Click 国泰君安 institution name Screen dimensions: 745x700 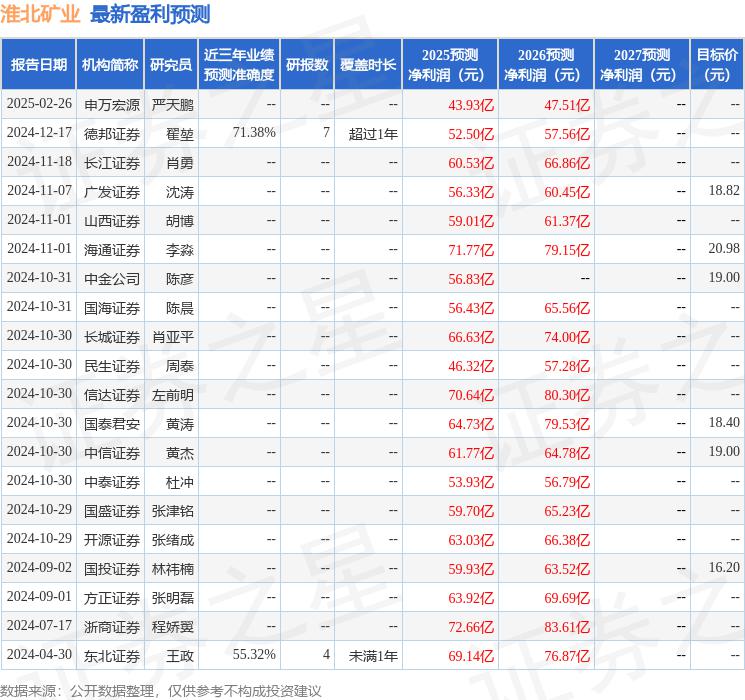pyautogui.click(x=112, y=424)
